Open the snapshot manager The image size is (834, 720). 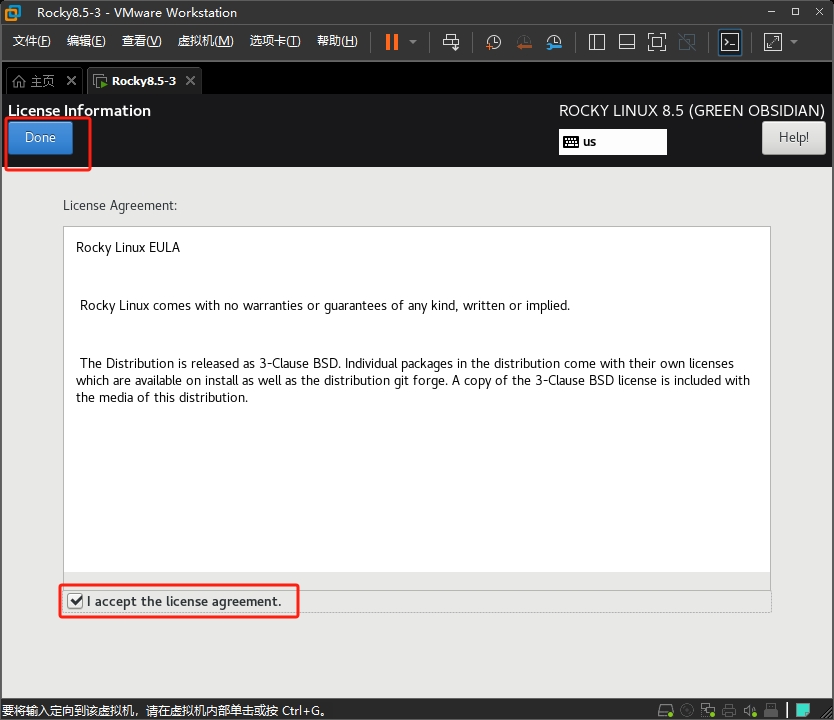click(x=554, y=42)
